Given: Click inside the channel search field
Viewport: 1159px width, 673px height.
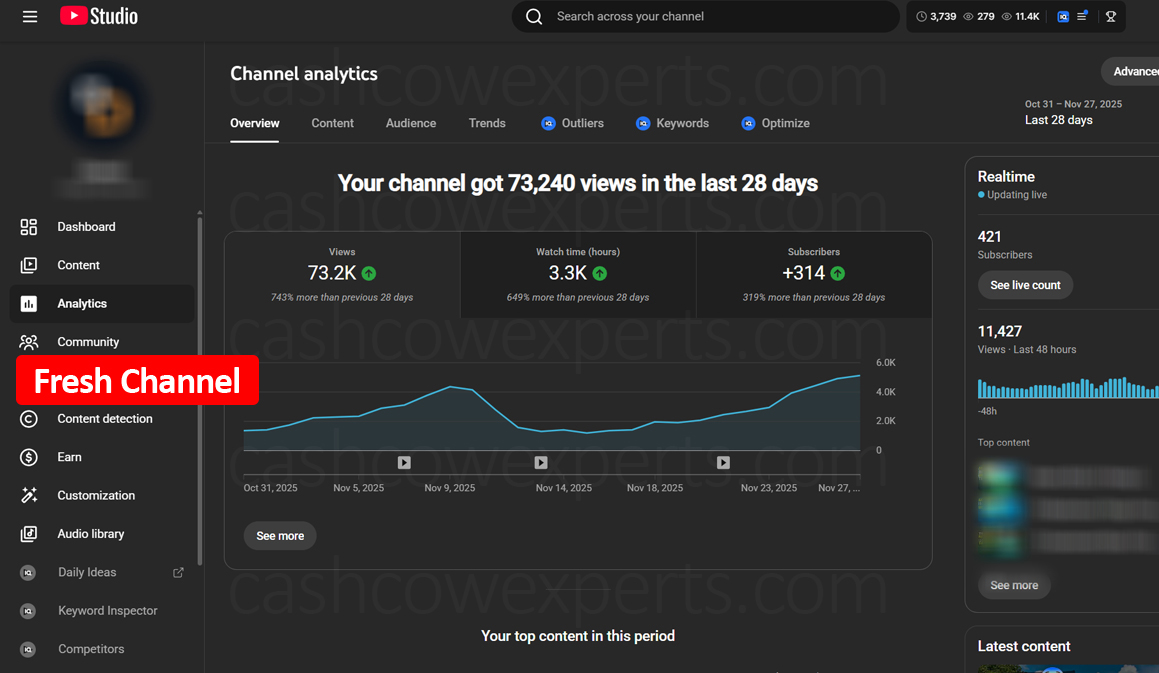Looking at the screenshot, I should [704, 16].
